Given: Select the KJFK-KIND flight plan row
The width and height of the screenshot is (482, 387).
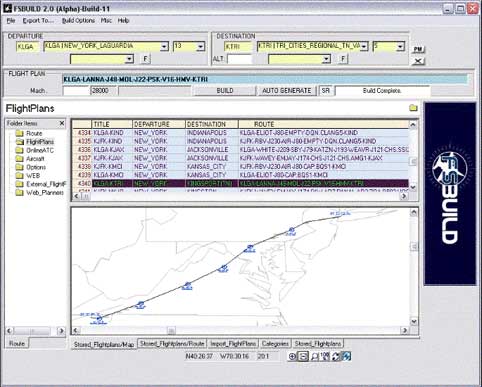Looking at the screenshot, I should coord(240,141).
